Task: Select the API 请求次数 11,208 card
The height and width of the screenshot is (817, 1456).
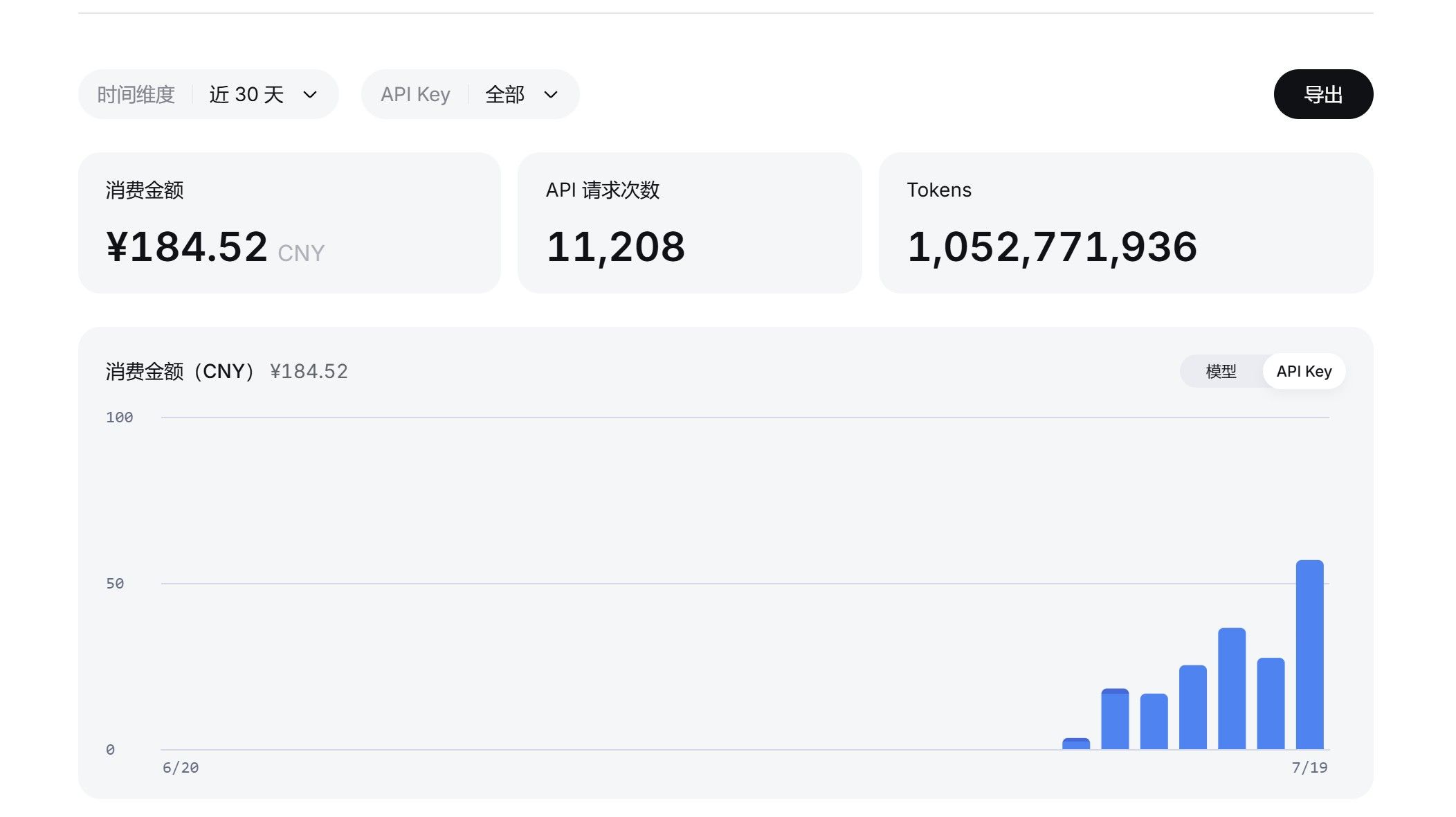Action: pos(689,223)
